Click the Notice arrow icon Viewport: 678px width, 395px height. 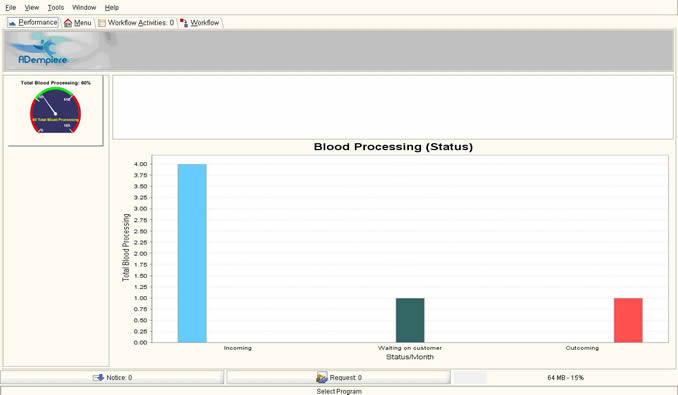point(99,377)
